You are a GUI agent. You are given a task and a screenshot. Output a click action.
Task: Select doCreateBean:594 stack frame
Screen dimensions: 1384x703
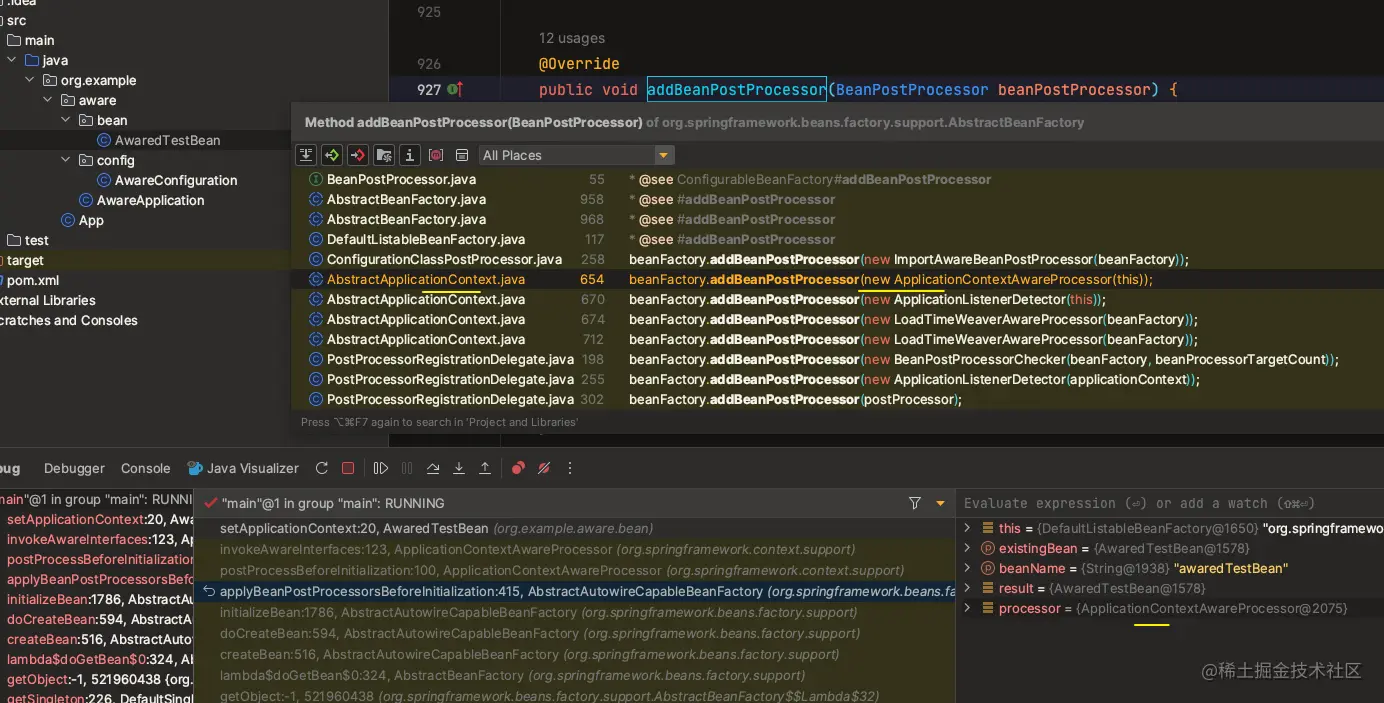(x=575, y=633)
